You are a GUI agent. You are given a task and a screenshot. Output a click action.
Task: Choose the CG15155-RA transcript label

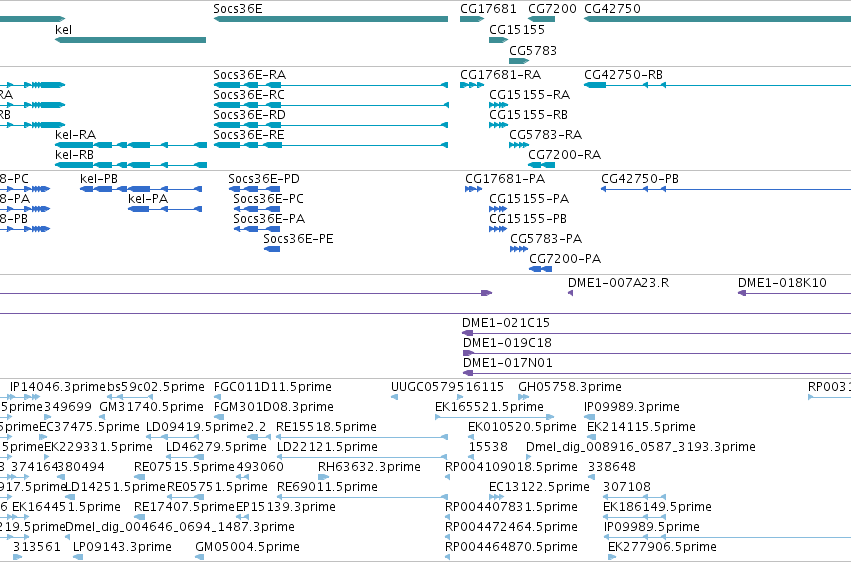click(530, 94)
